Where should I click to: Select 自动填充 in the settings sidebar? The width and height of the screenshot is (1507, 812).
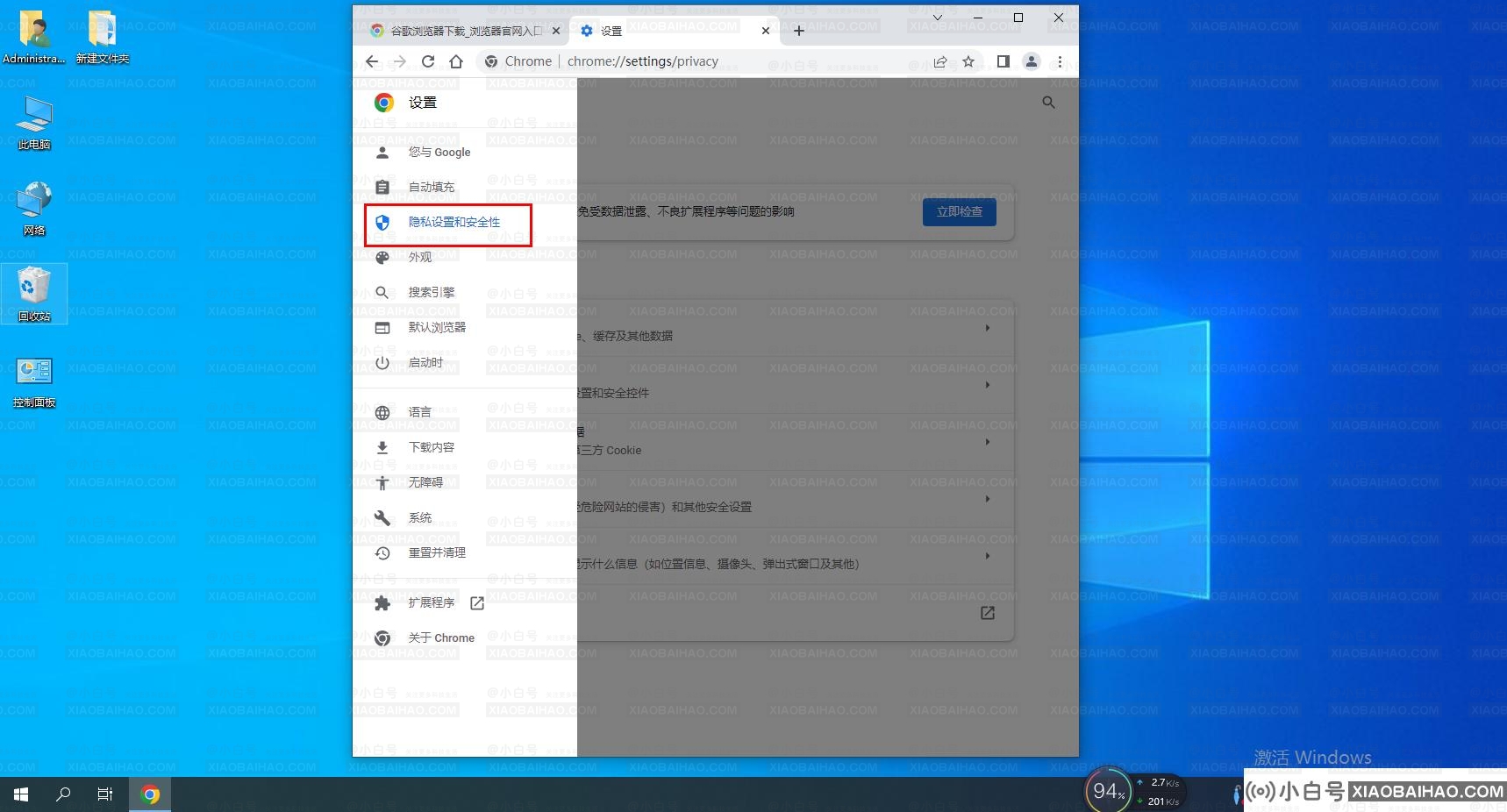[x=432, y=187]
